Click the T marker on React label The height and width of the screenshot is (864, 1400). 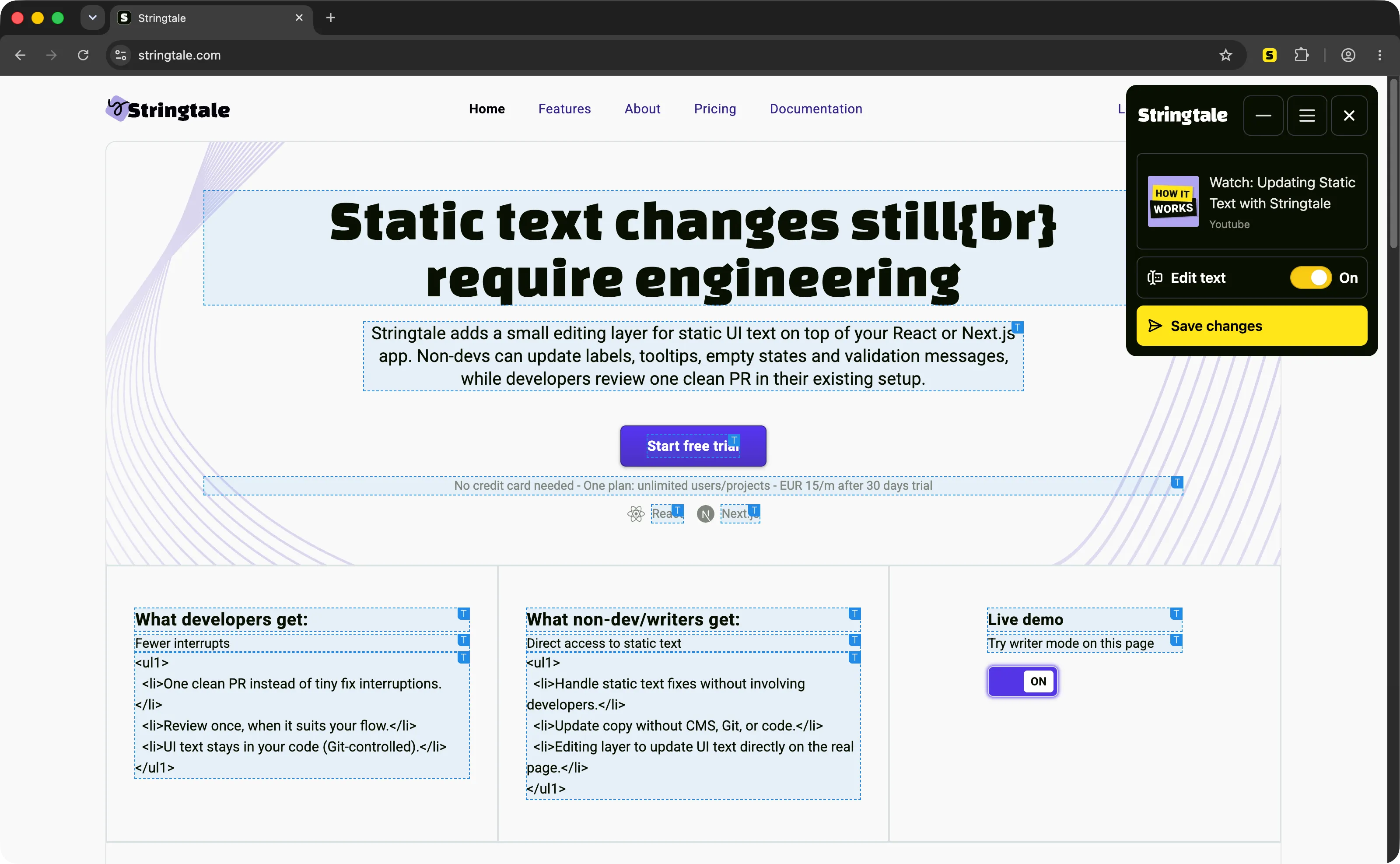pos(677,510)
